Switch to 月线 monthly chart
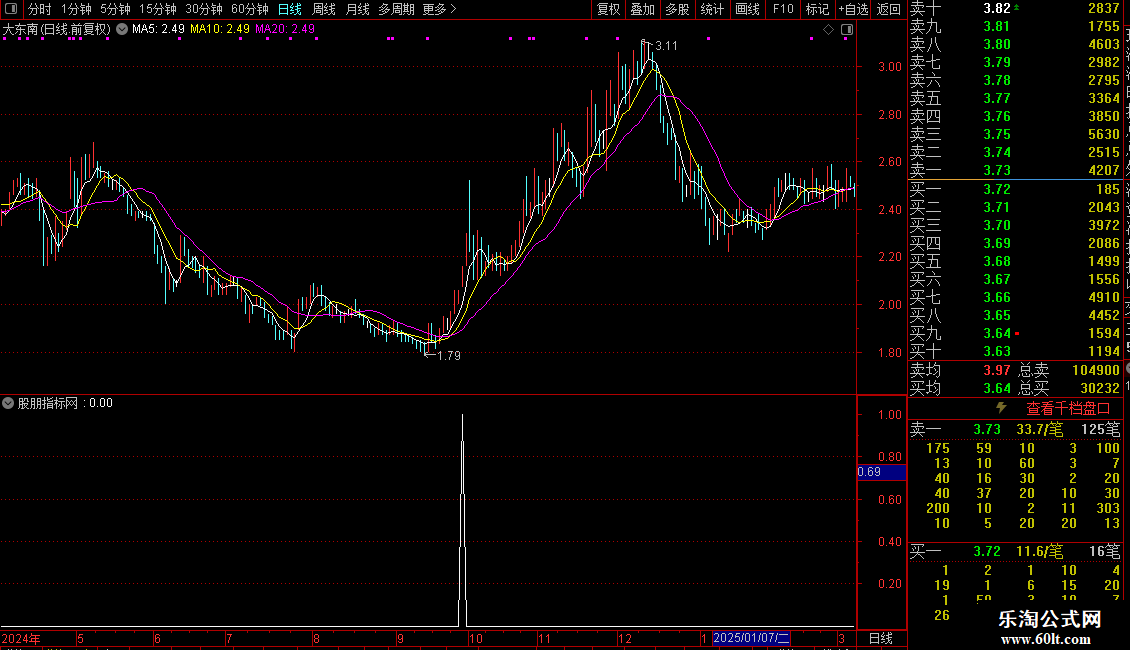 357,9
